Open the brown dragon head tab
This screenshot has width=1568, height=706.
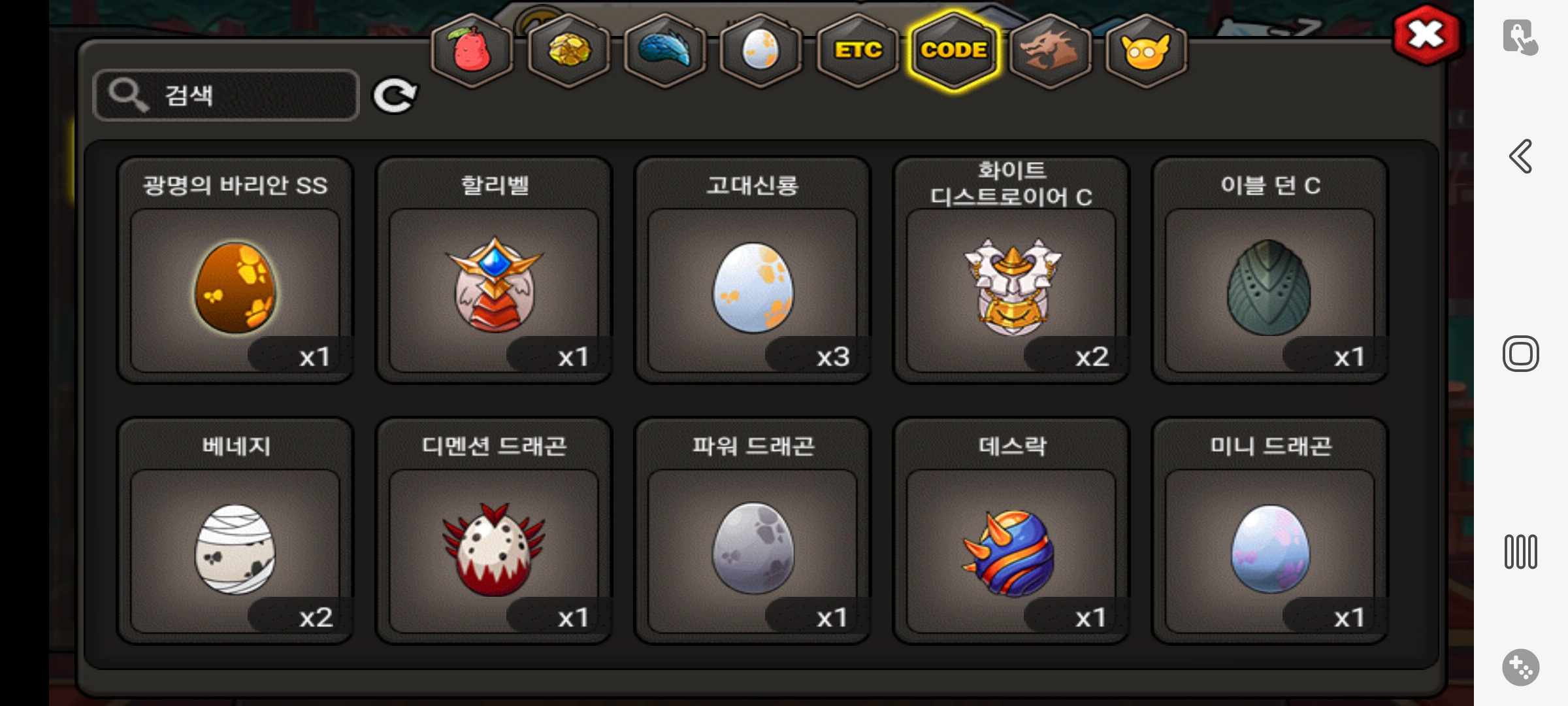tap(1050, 51)
